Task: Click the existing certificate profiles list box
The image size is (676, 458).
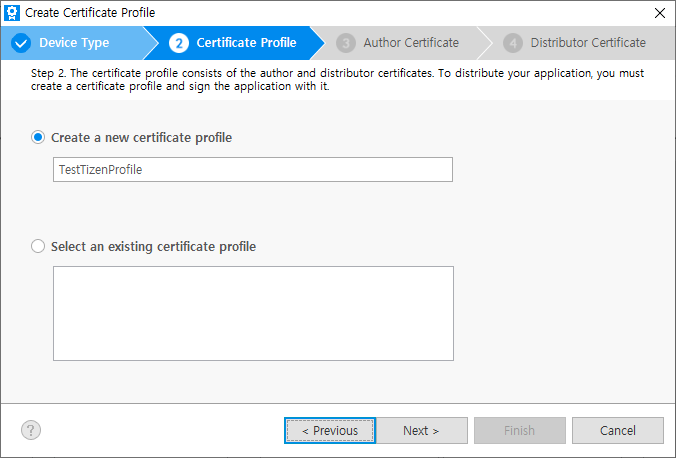Action: pos(254,314)
